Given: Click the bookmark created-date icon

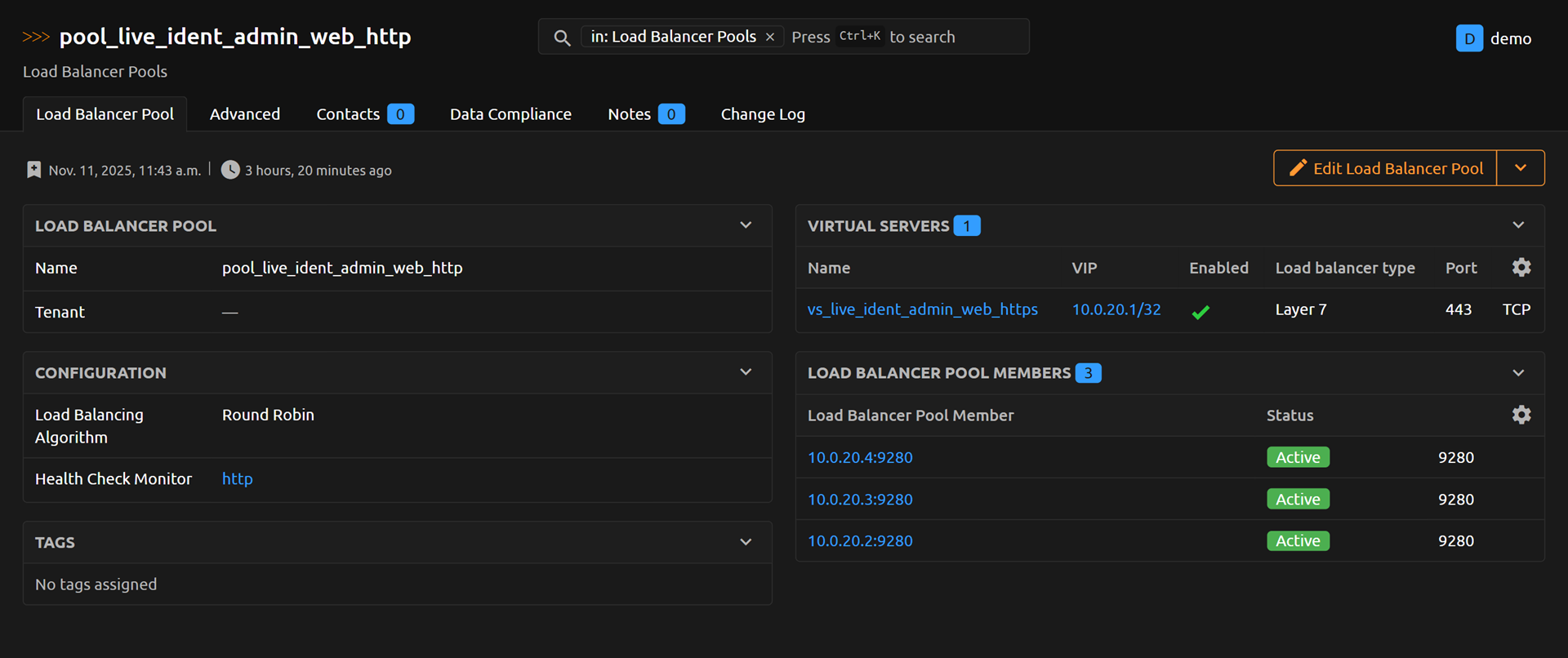Looking at the screenshot, I should coord(33,170).
